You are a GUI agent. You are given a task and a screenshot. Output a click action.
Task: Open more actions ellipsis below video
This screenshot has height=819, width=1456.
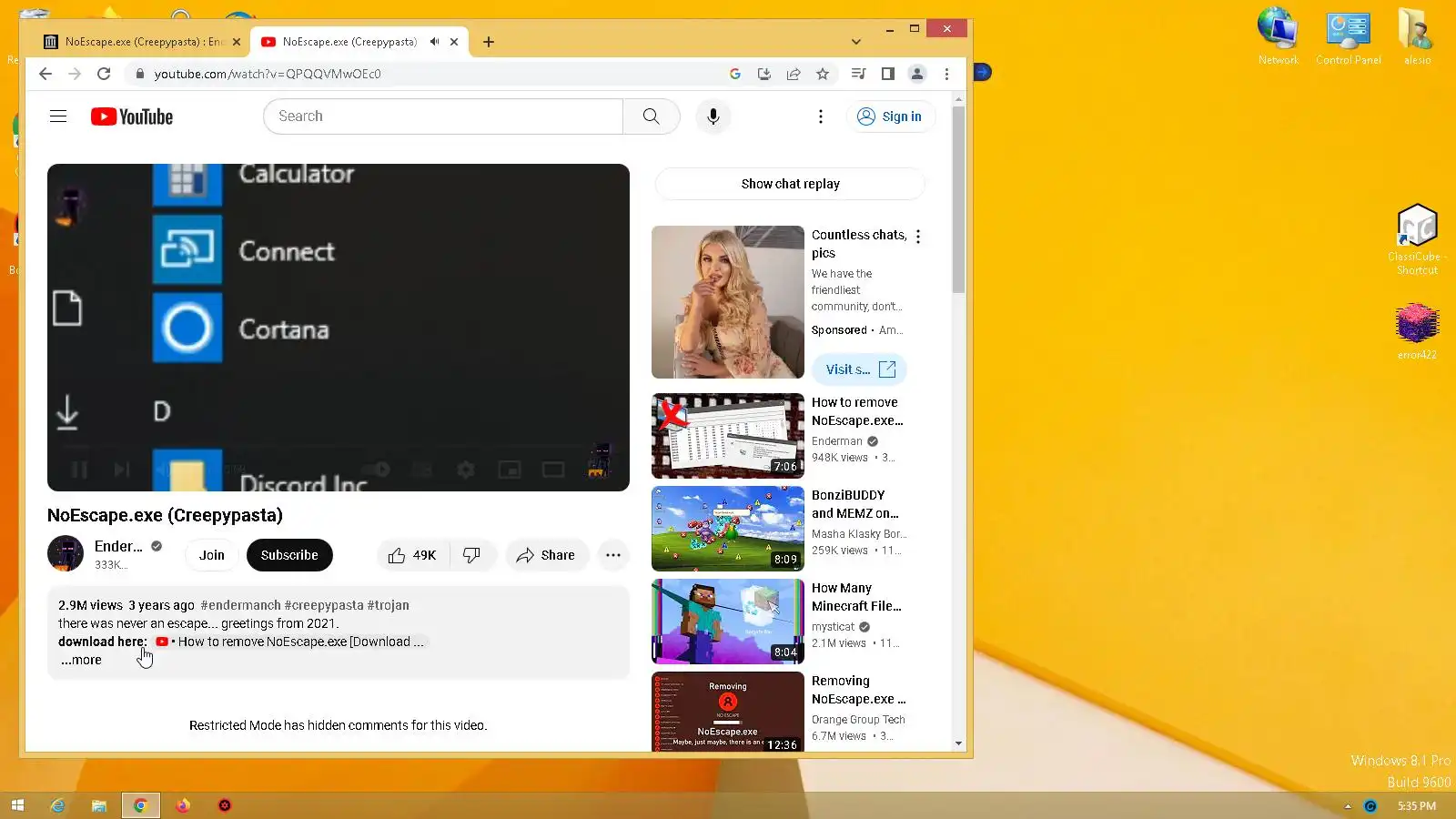click(x=613, y=555)
